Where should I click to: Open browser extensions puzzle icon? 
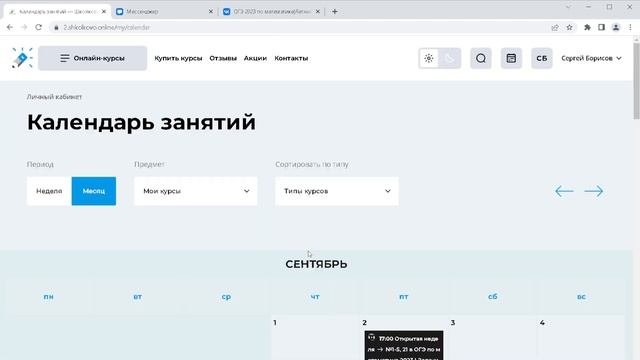point(587,27)
